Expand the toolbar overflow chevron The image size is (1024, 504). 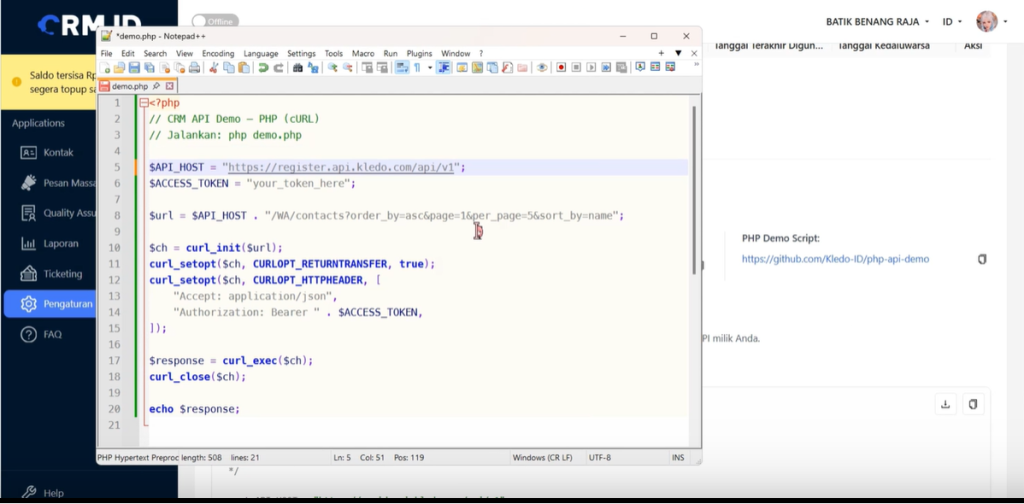pyautogui.click(x=697, y=64)
